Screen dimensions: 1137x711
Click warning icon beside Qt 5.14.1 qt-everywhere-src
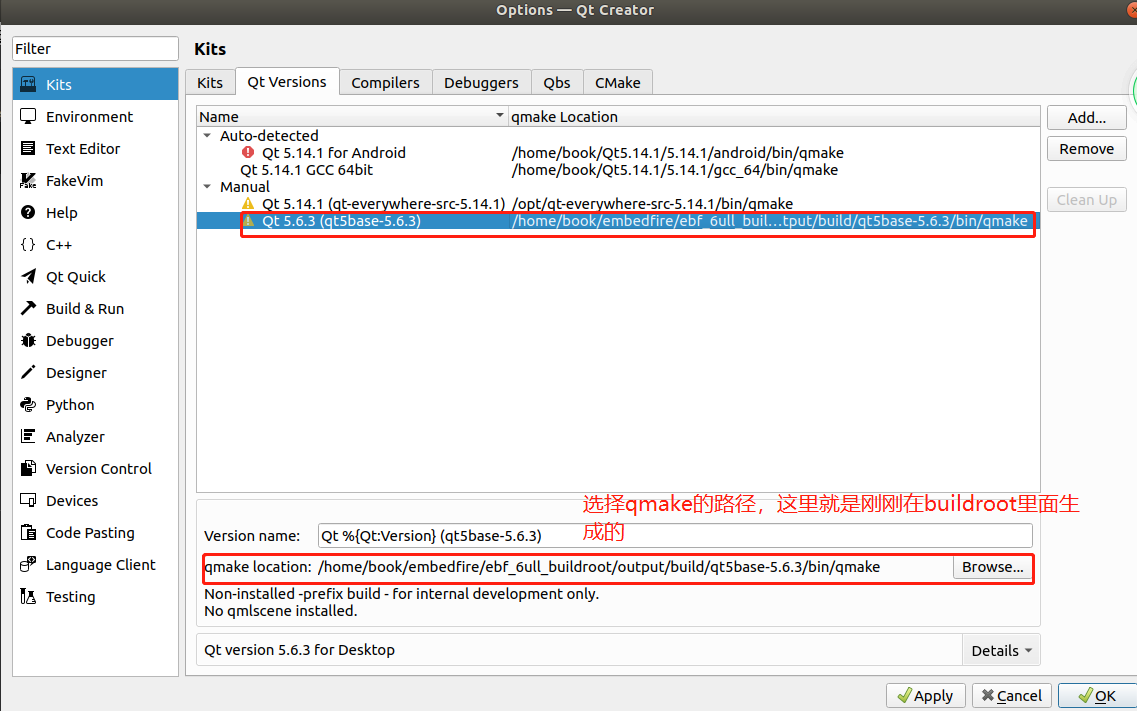point(248,204)
